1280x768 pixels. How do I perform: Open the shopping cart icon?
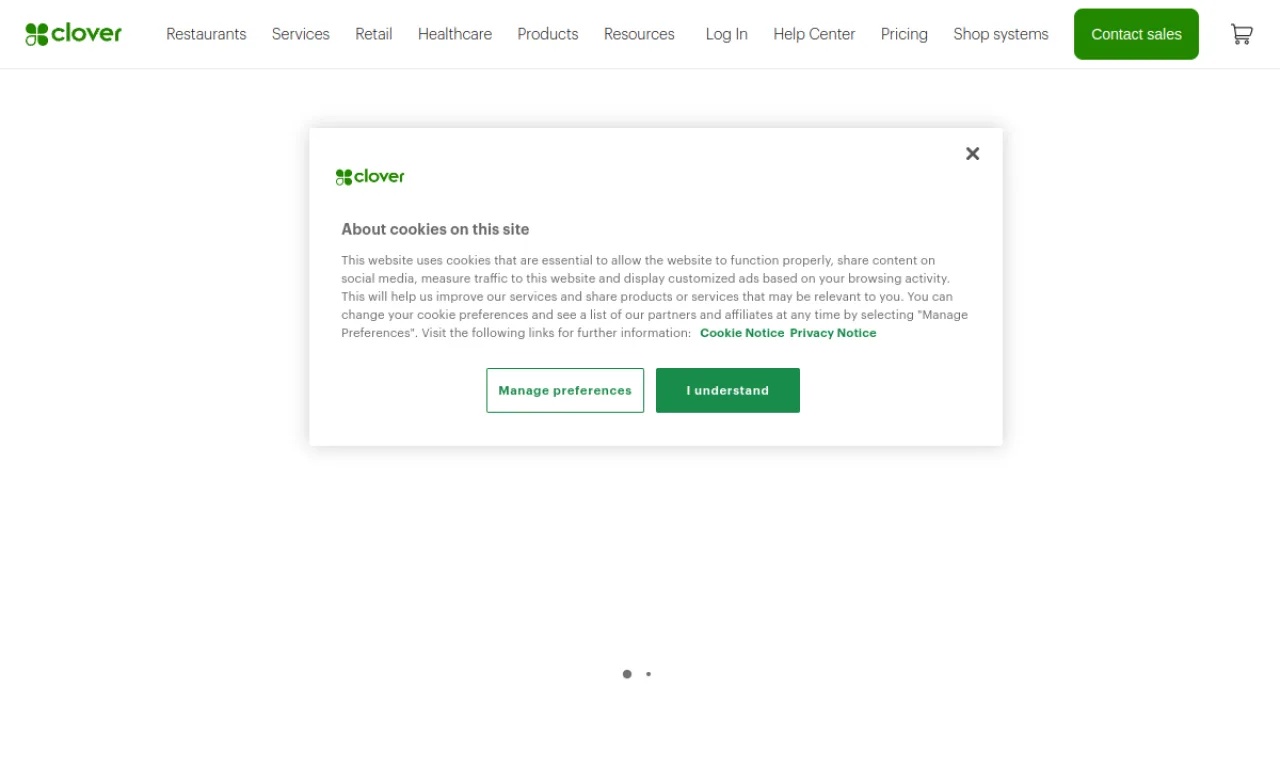pos(1241,34)
